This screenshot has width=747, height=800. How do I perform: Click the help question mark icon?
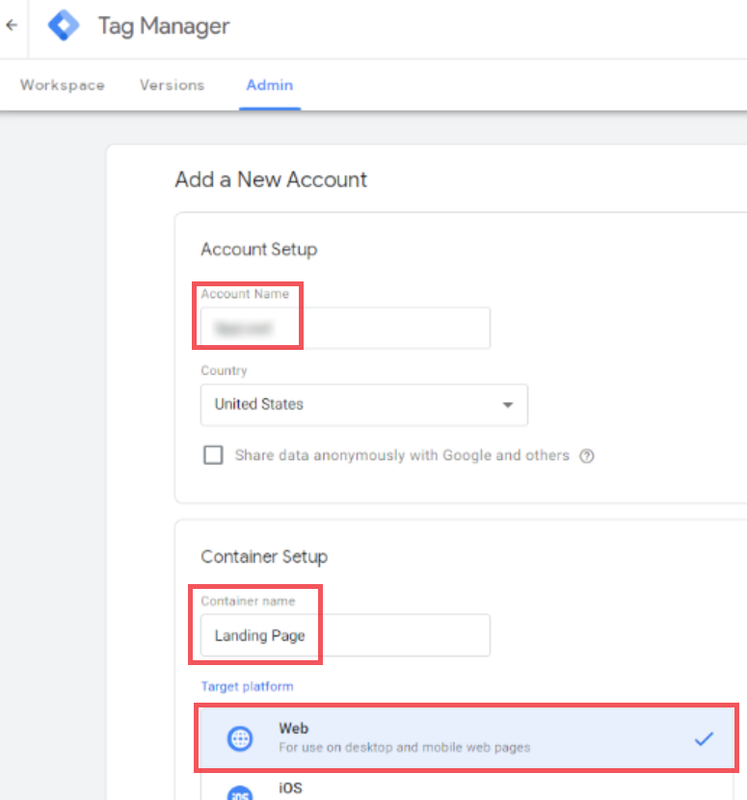pyautogui.click(x=586, y=456)
